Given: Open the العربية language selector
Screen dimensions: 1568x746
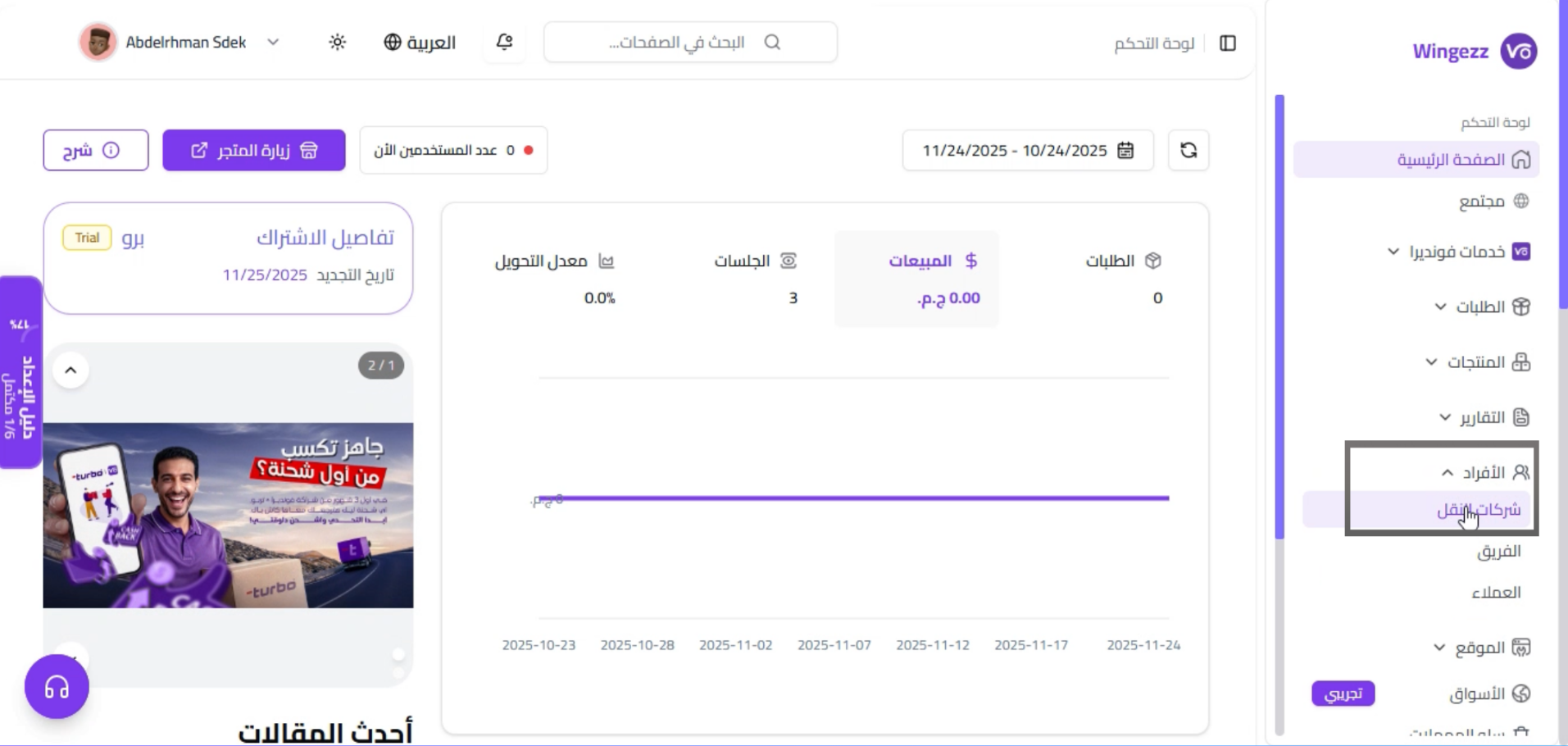Looking at the screenshot, I should (420, 42).
